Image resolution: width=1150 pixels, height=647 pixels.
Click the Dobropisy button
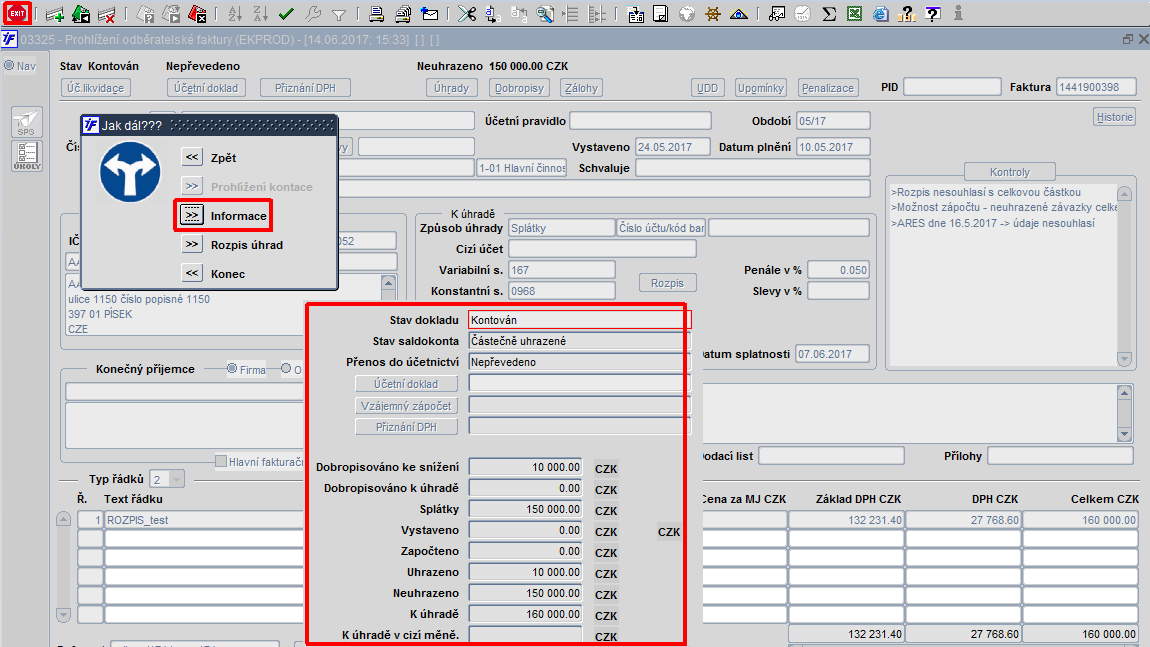519,88
